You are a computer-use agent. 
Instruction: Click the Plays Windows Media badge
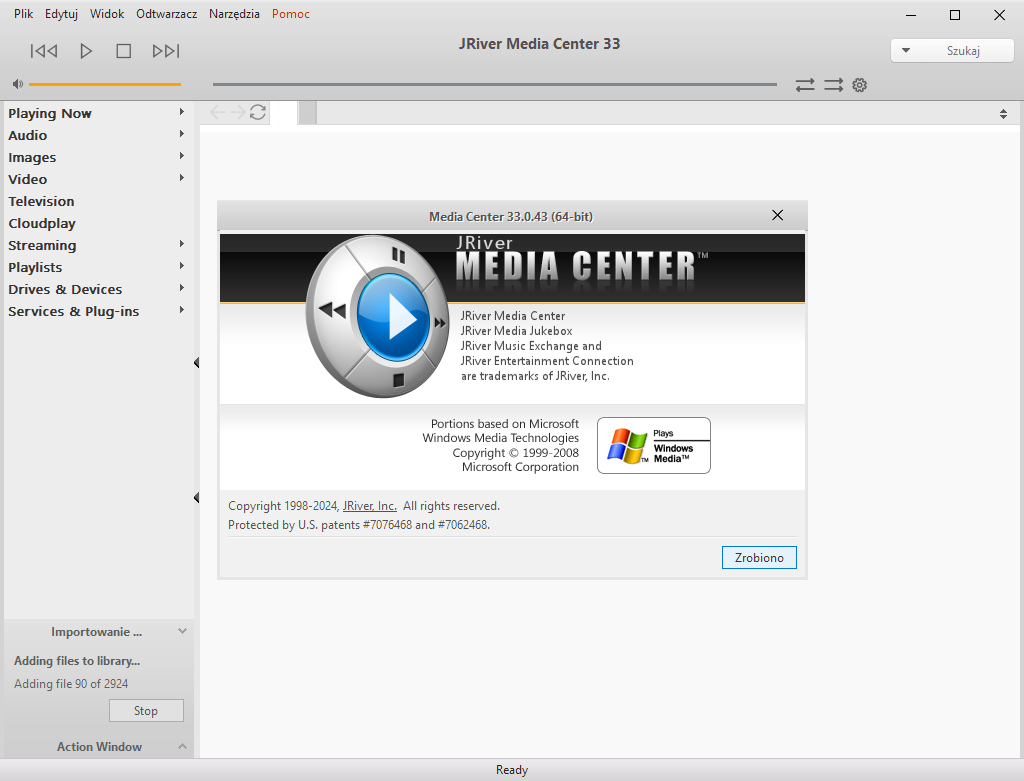[654, 445]
